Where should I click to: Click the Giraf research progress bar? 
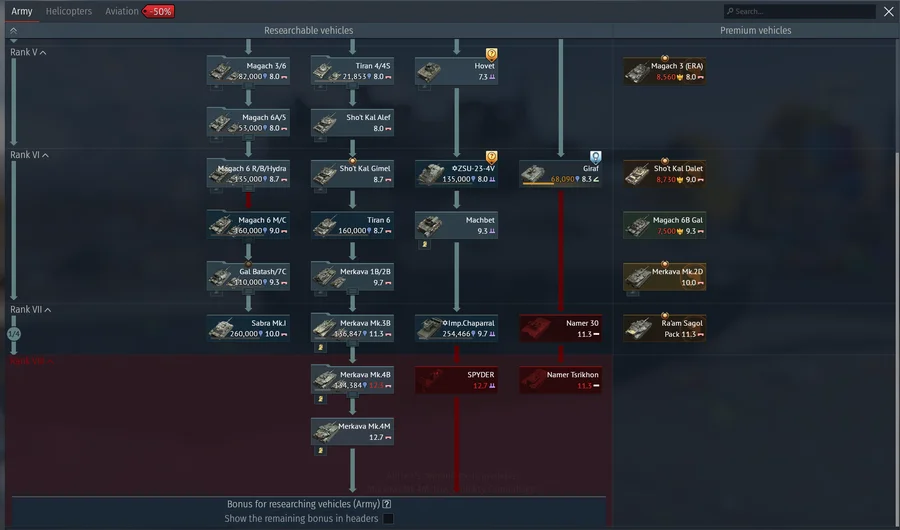pos(538,184)
